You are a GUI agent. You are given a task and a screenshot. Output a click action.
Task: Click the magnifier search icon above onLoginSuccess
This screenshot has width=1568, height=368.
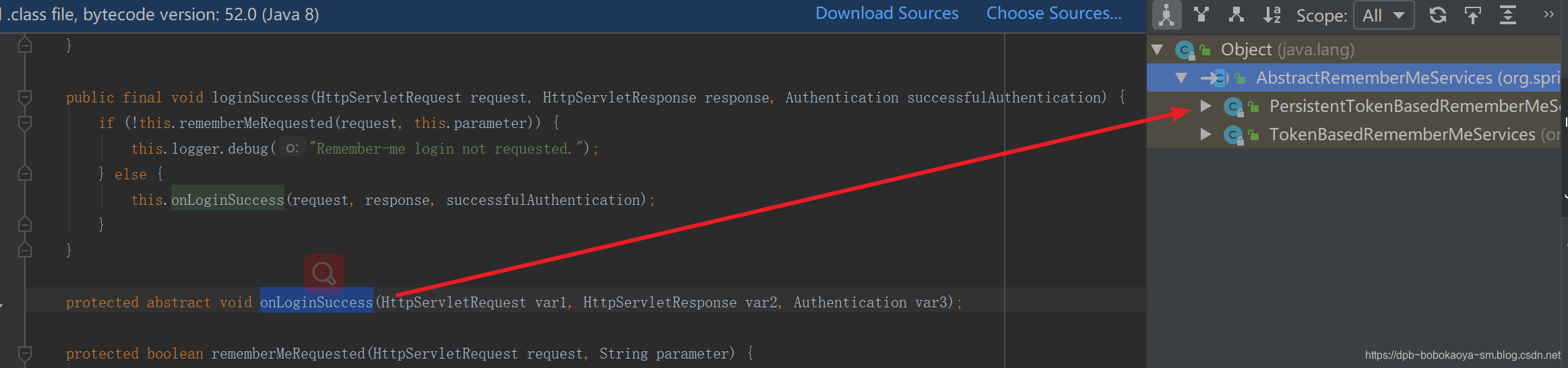[324, 274]
